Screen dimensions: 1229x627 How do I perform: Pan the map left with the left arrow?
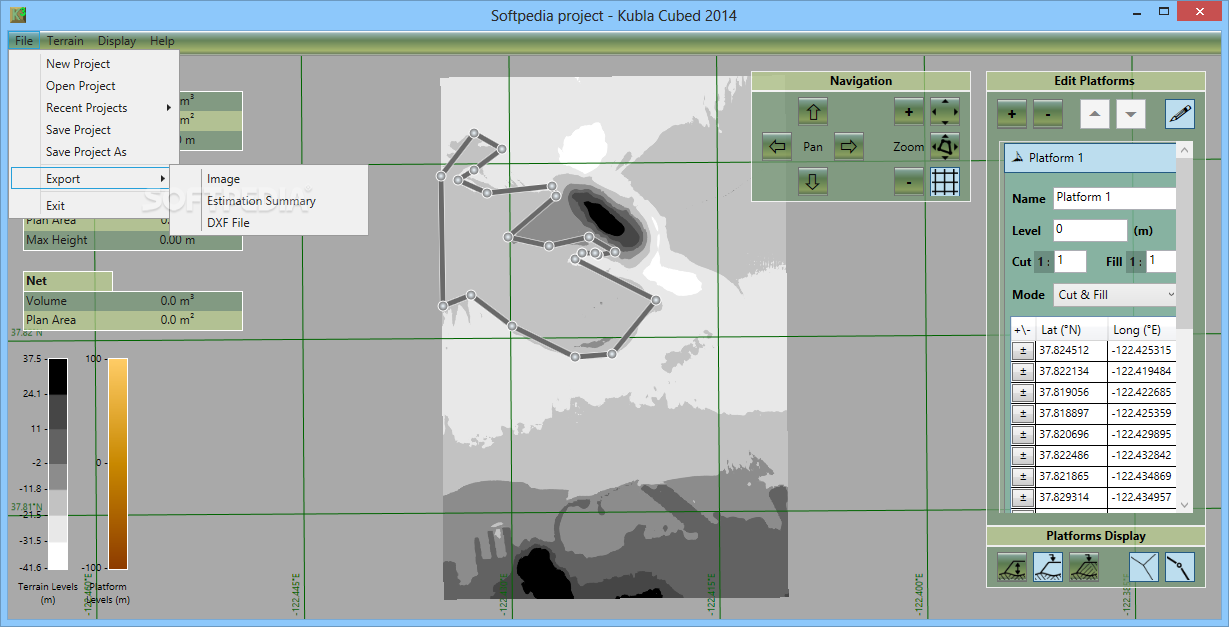[x=777, y=147]
